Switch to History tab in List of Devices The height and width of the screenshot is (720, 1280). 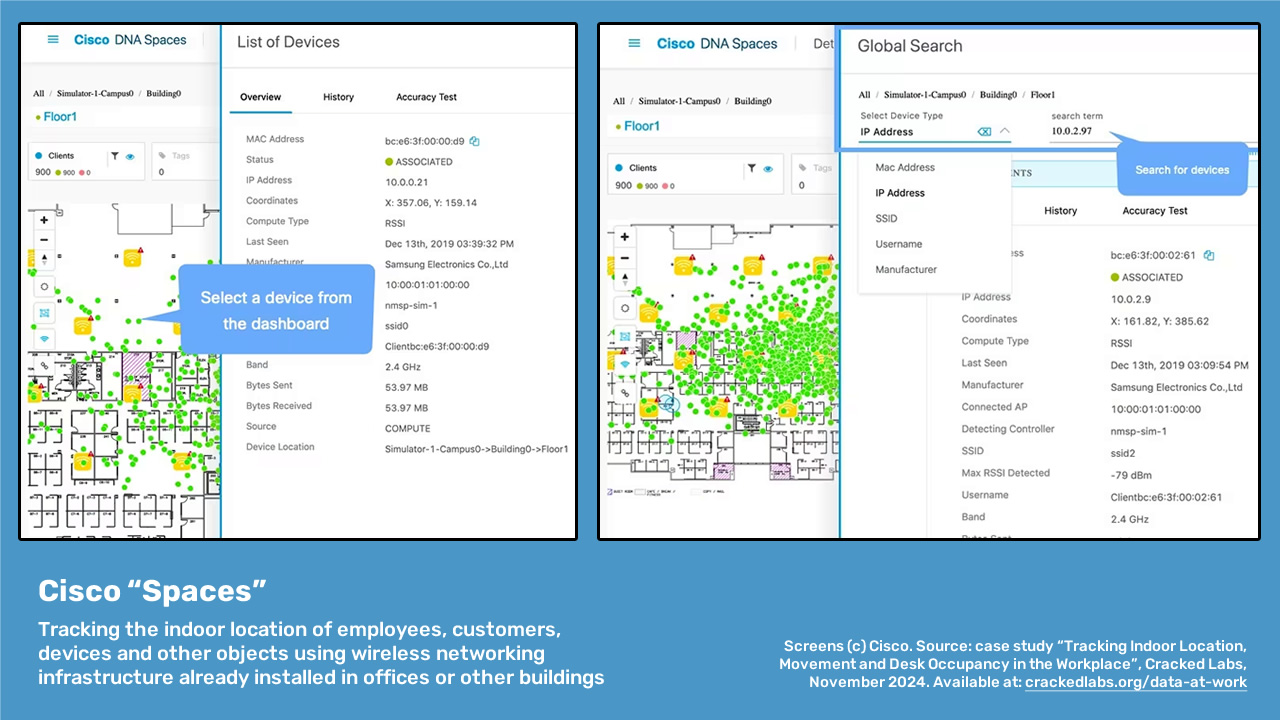pyautogui.click(x=338, y=97)
